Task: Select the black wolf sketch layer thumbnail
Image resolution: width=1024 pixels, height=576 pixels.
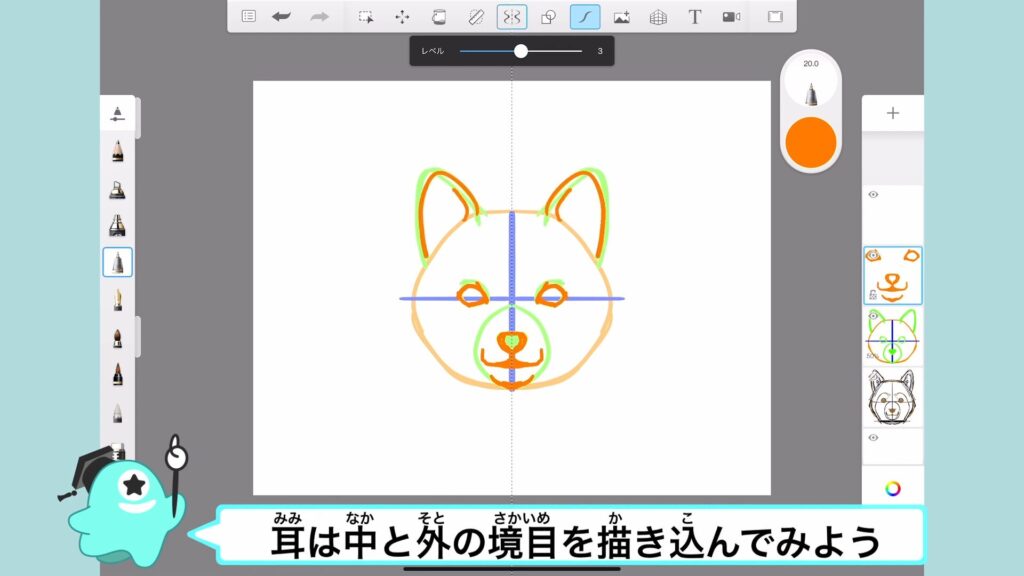Action: tap(892, 397)
